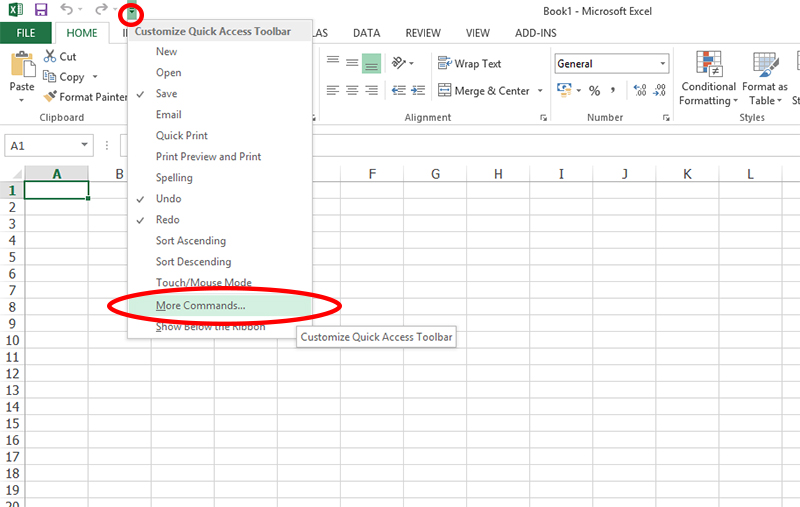
Task: Open the FILE tab
Action: [26, 33]
